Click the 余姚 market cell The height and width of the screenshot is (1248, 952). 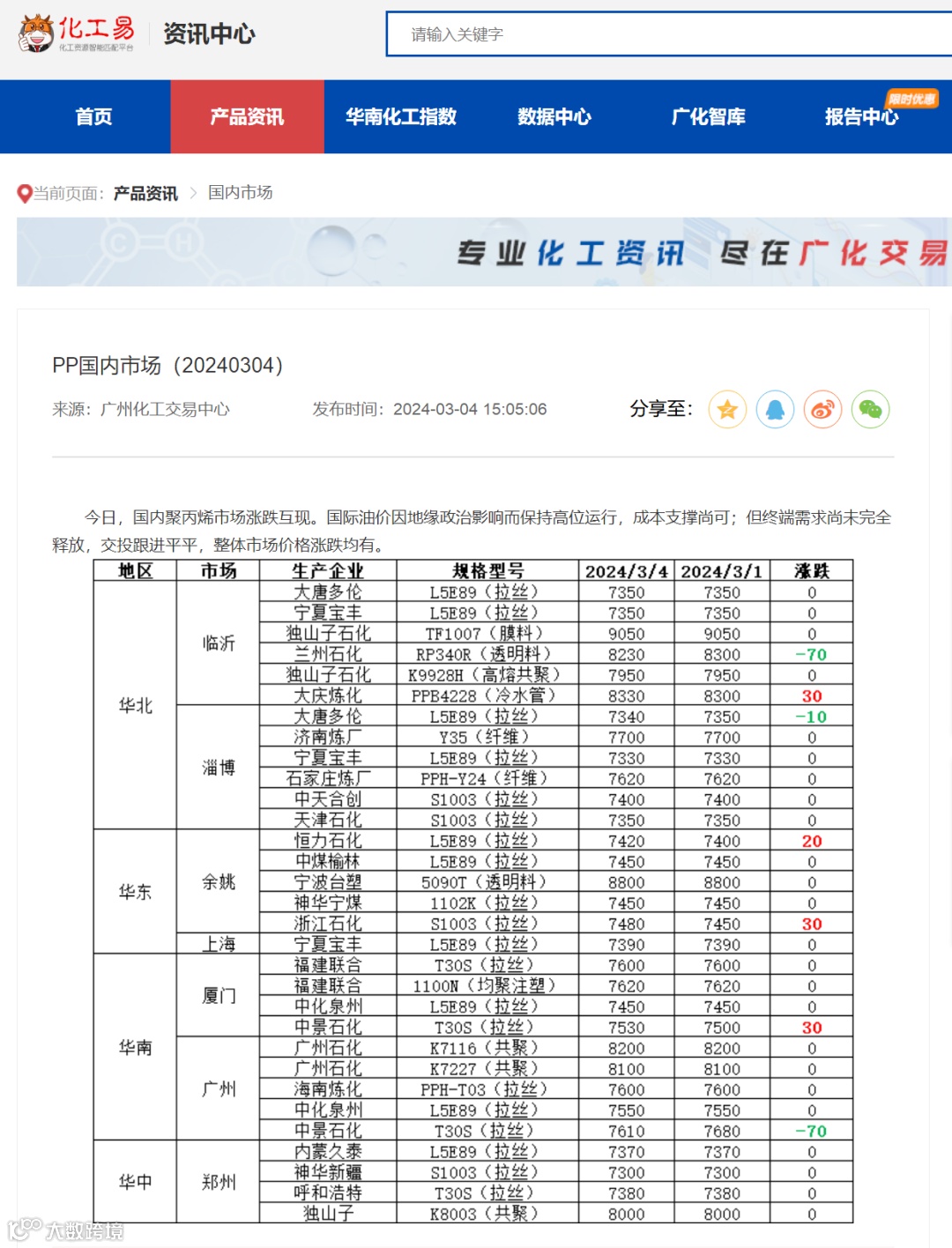click(219, 881)
